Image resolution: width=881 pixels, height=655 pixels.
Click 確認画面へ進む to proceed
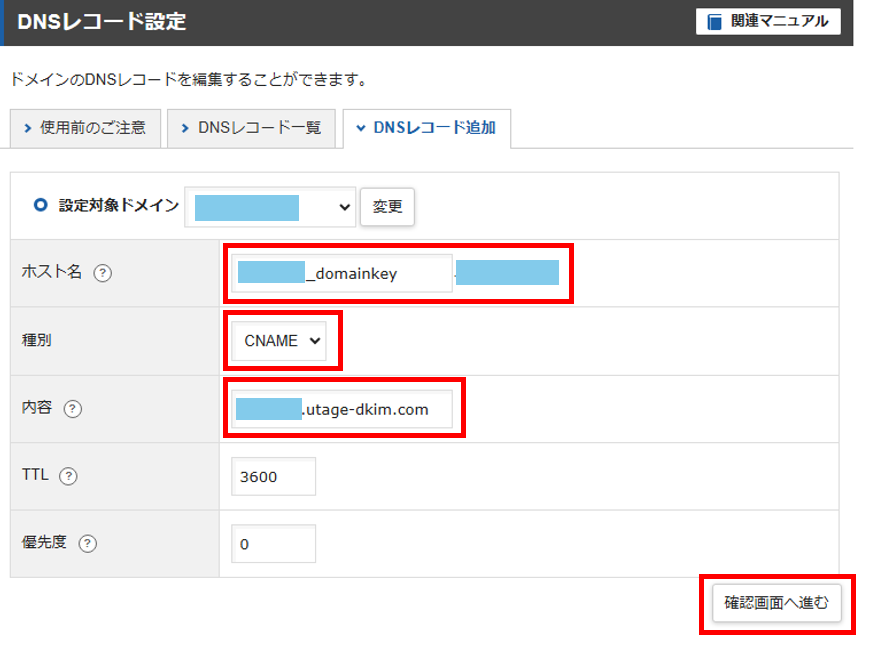click(776, 603)
